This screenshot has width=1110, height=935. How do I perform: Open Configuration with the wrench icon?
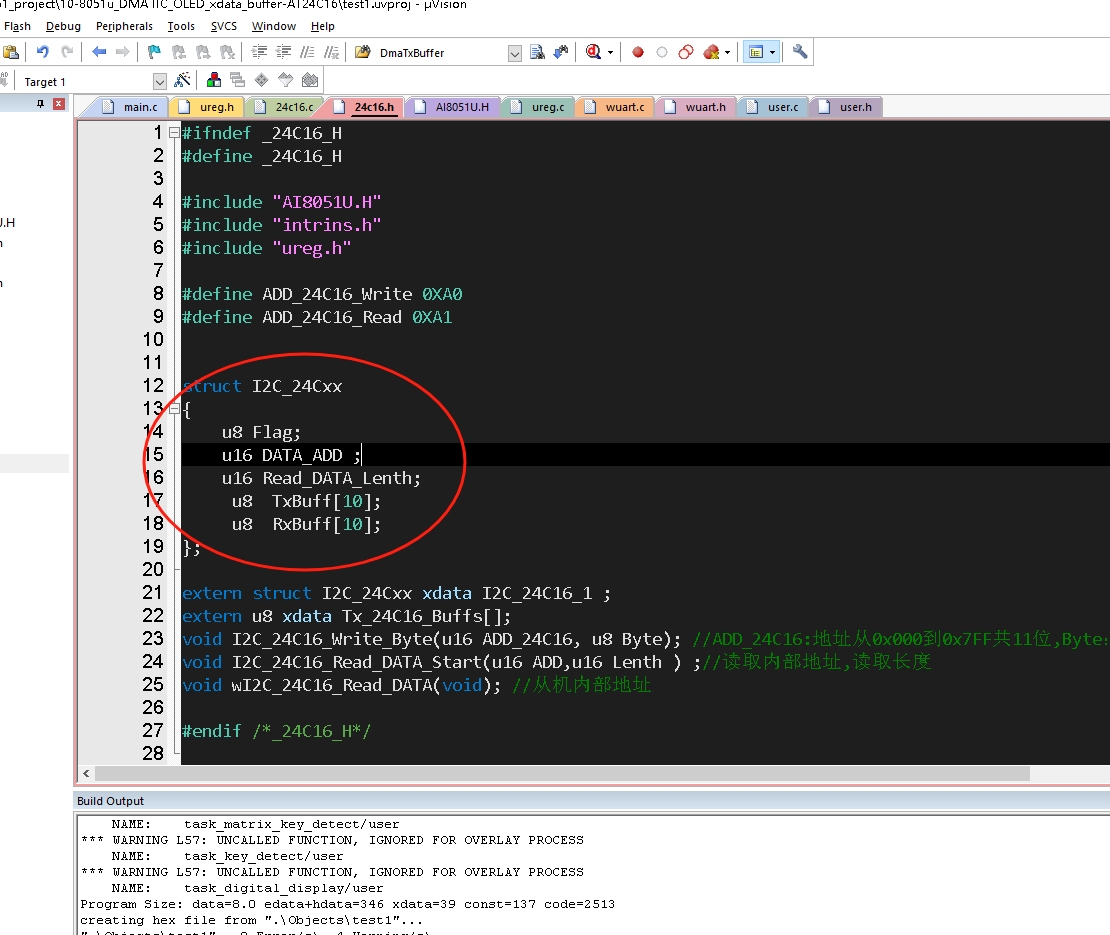(800, 52)
